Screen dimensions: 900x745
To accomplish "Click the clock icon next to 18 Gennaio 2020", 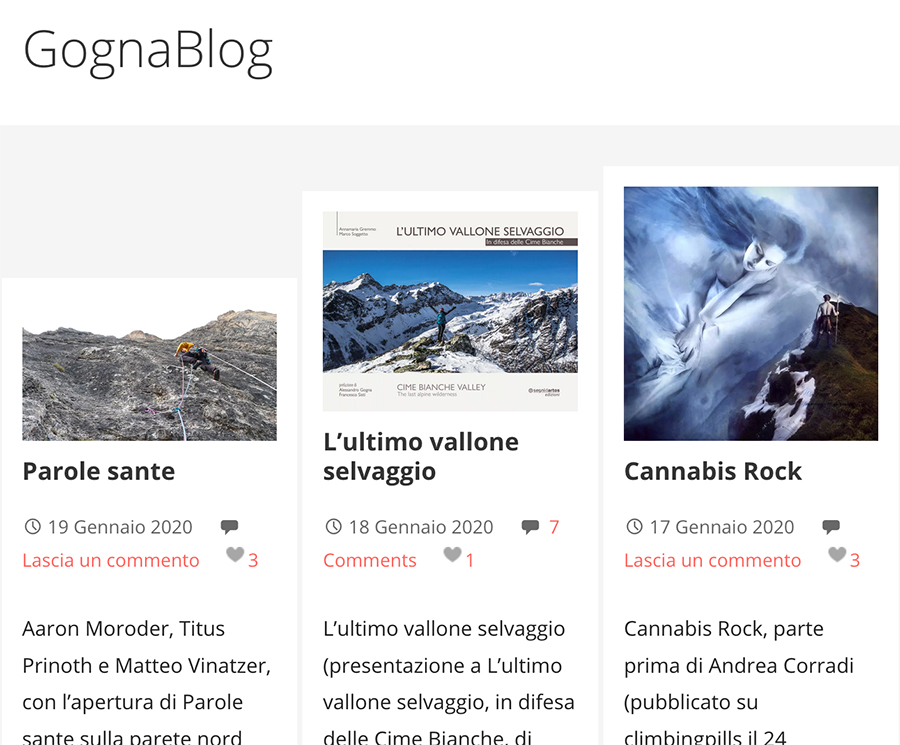I will point(333,526).
